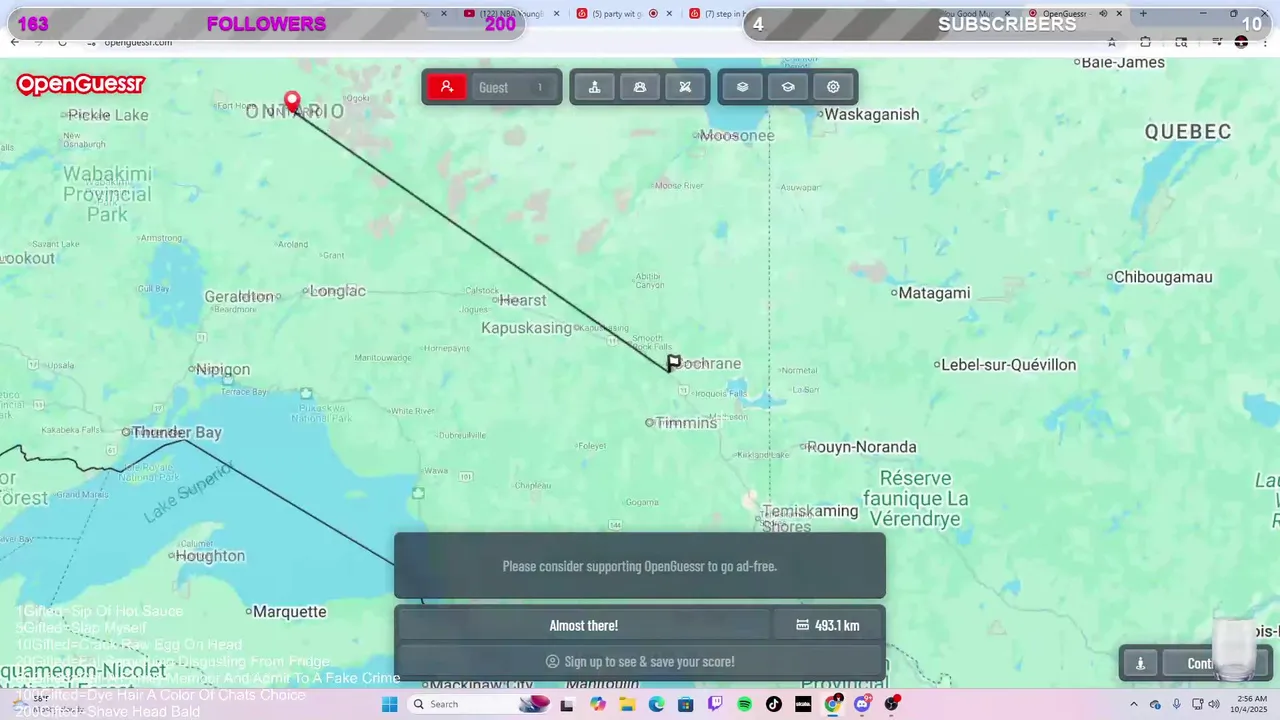Click the Matagami map label

click(x=934, y=293)
